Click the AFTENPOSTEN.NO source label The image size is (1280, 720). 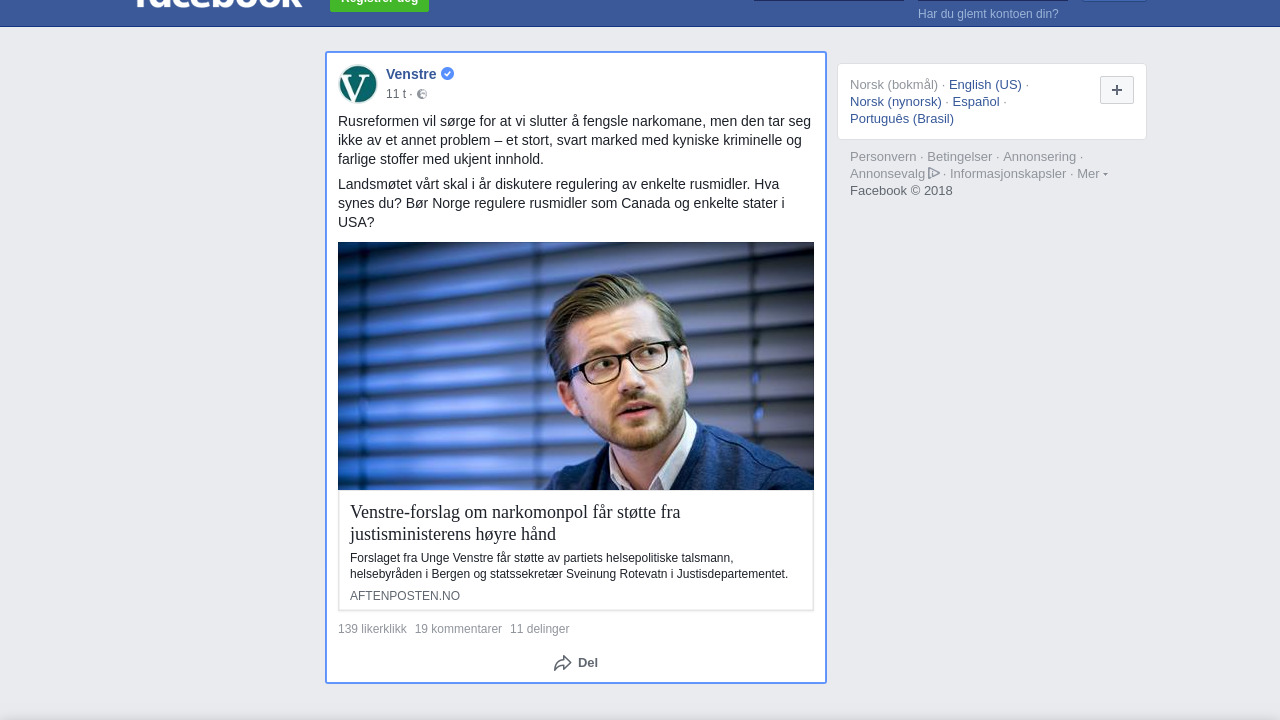coord(405,596)
